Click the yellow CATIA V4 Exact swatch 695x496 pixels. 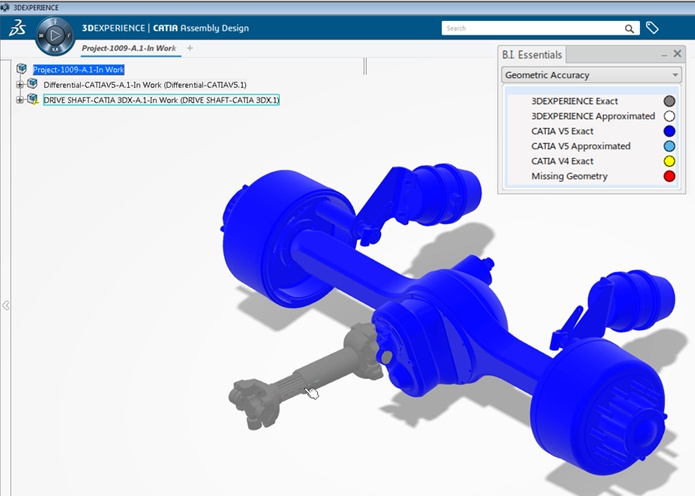[x=669, y=161]
